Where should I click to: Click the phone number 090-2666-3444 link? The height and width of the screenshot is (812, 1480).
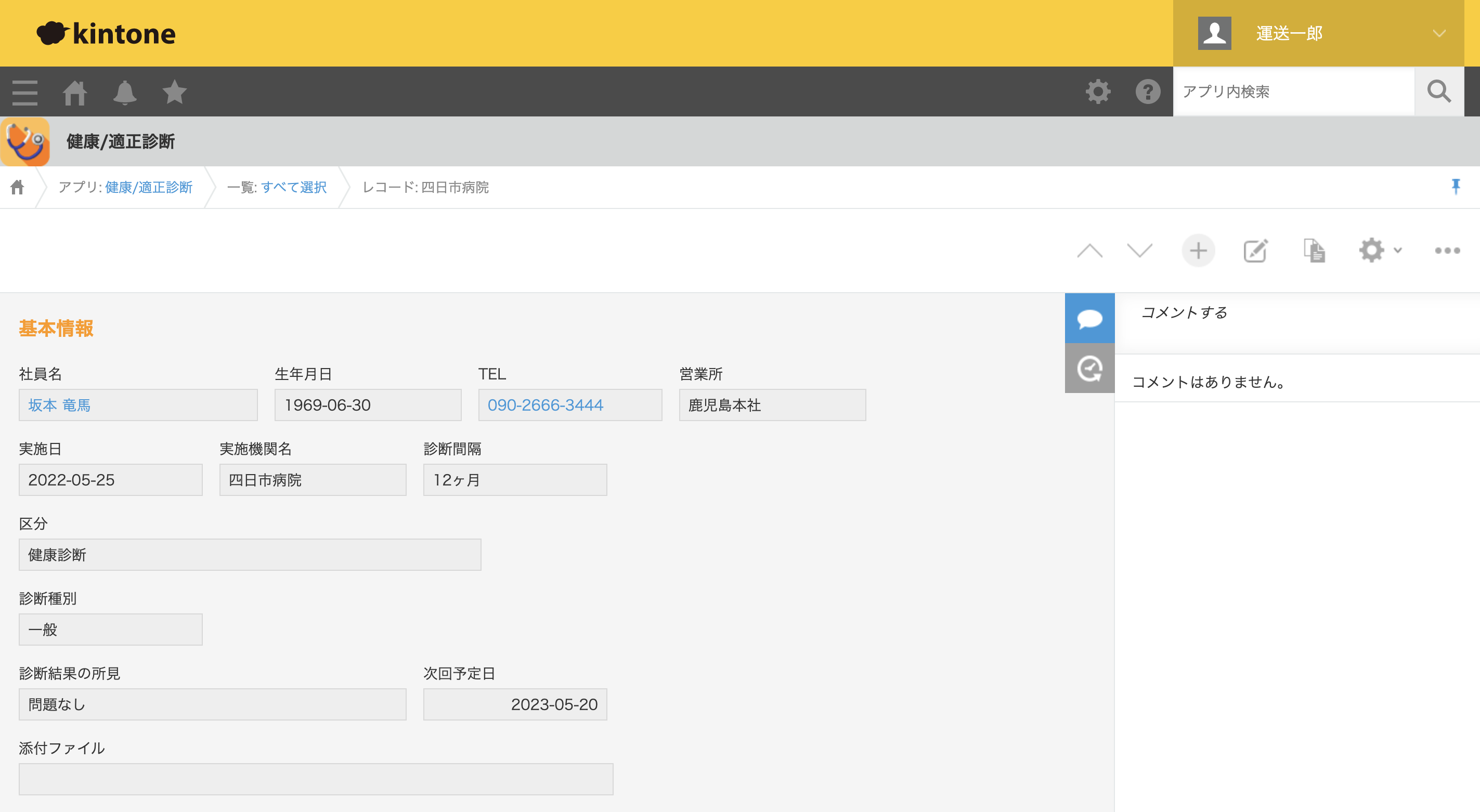point(545,405)
